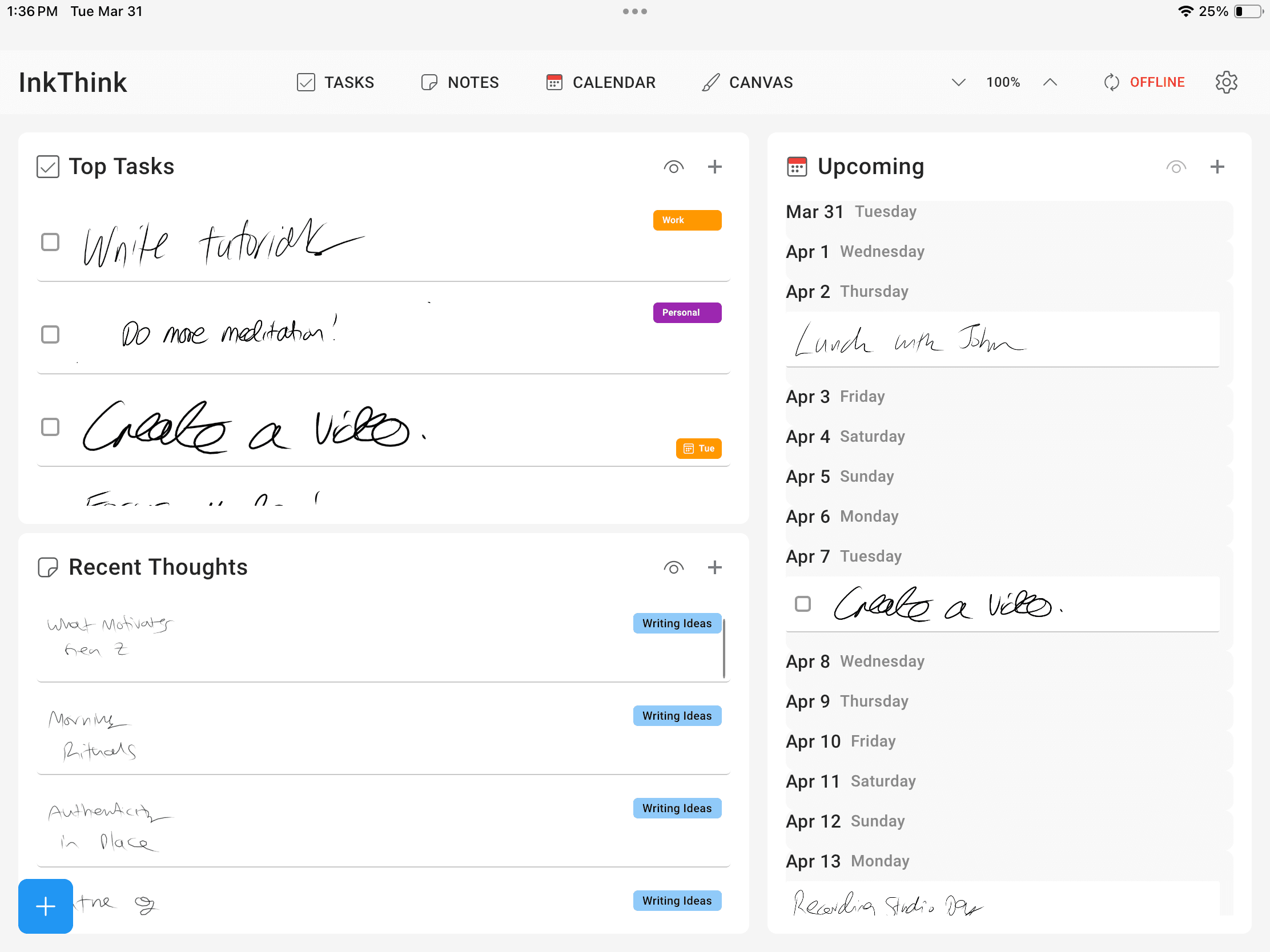This screenshot has width=1270, height=952.
Task: Click the sync refresh icon
Action: coord(1111,82)
